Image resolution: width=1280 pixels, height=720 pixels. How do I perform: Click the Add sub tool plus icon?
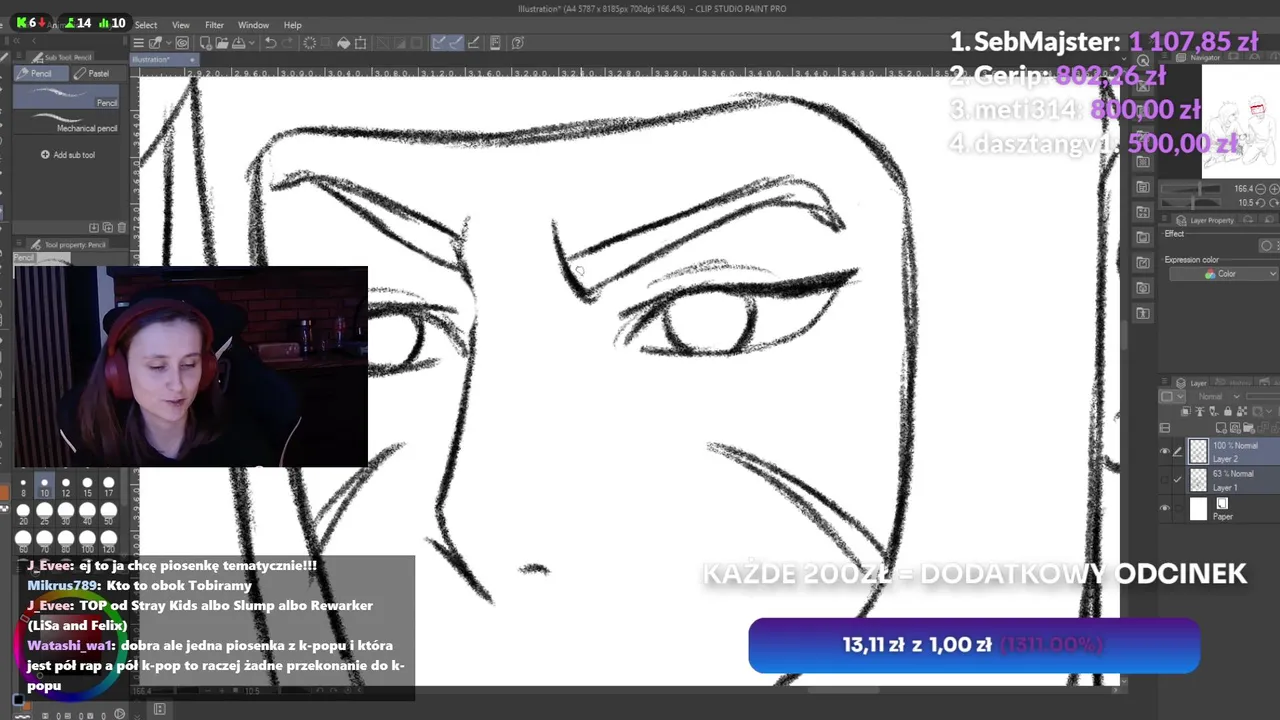pyautogui.click(x=45, y=154)
